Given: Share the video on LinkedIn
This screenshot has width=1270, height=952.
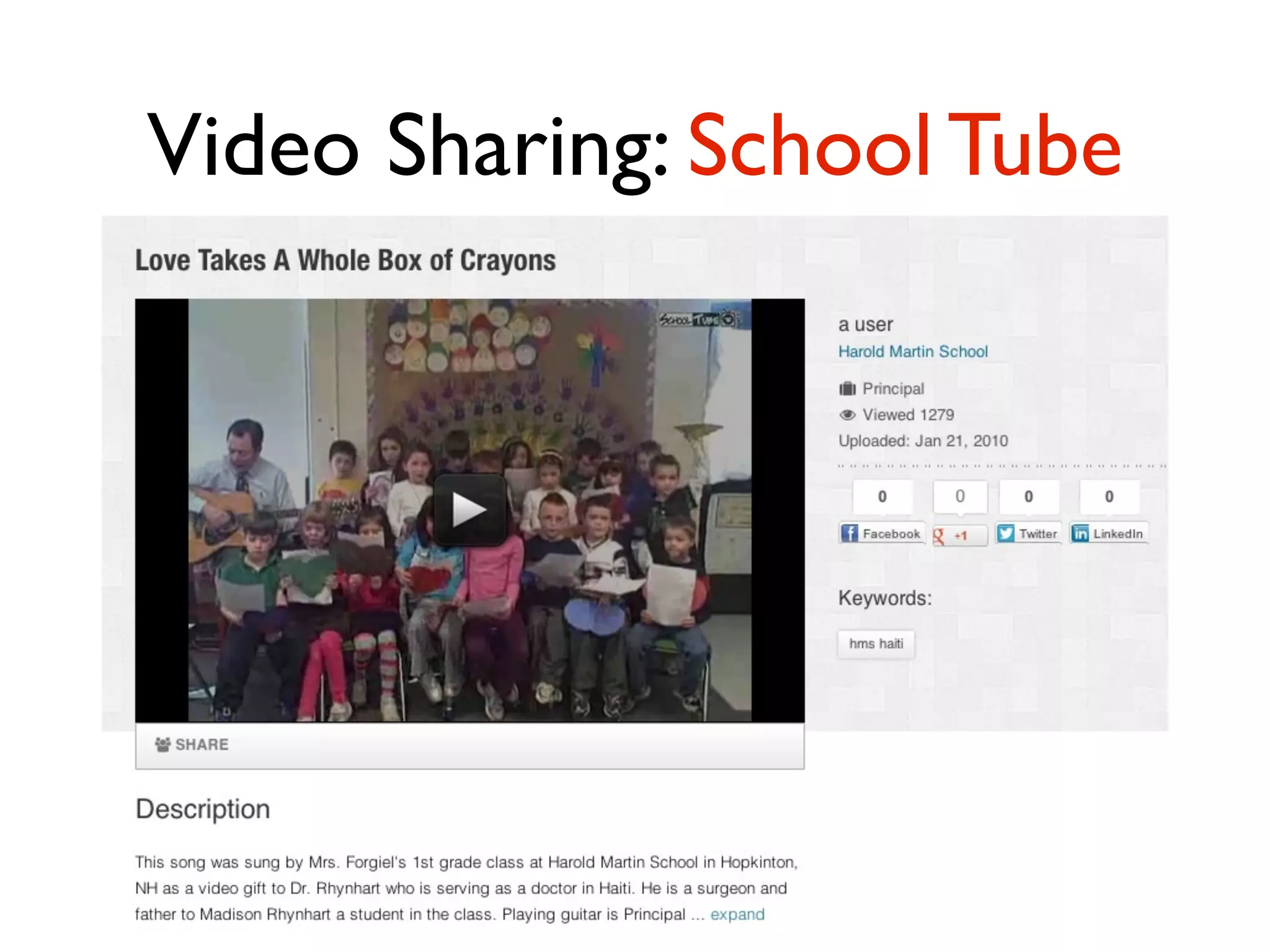Looking at the screenshot, I should pyautogui.click(x=1109, y=534).
